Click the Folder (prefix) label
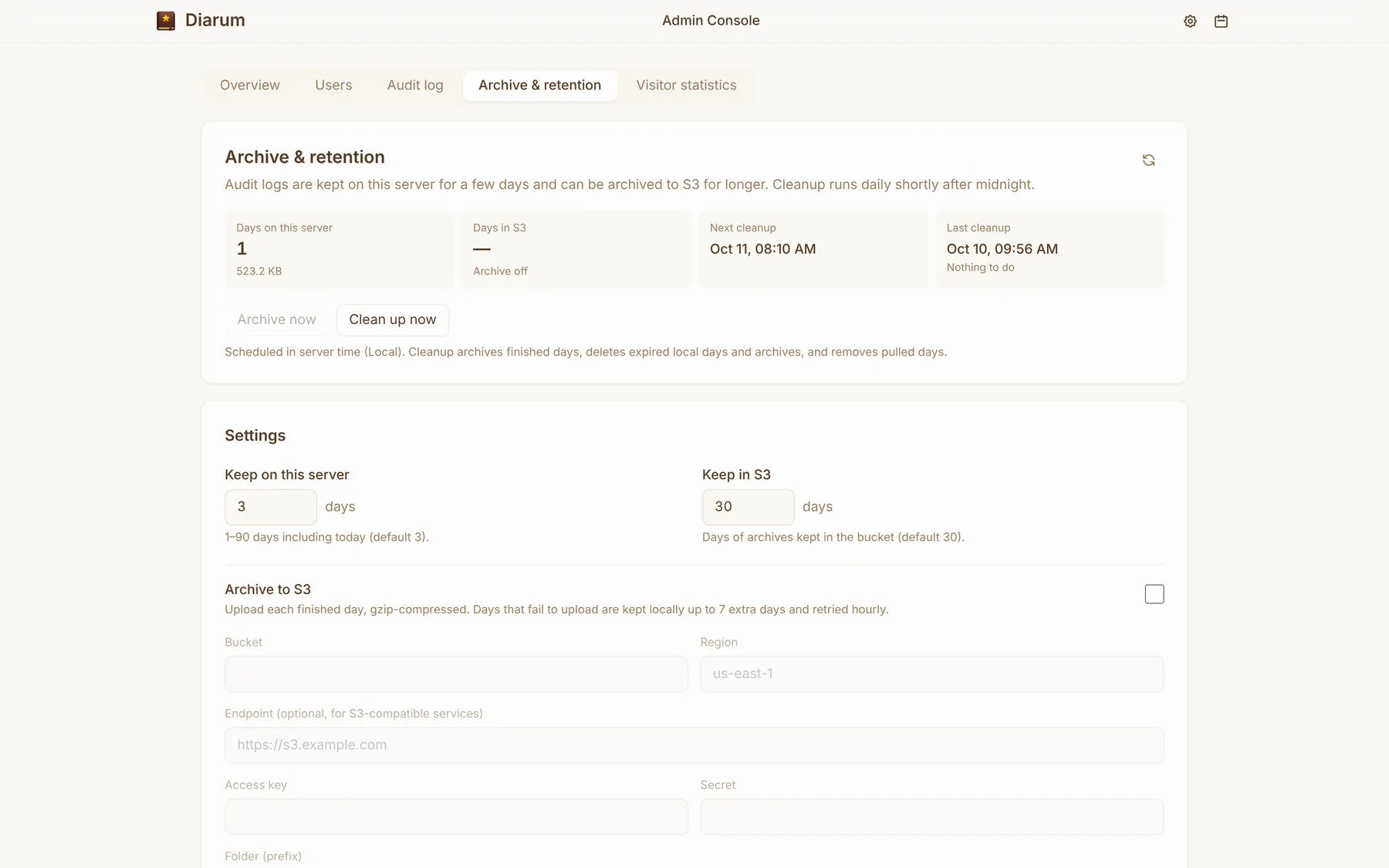 pos(263,856)
